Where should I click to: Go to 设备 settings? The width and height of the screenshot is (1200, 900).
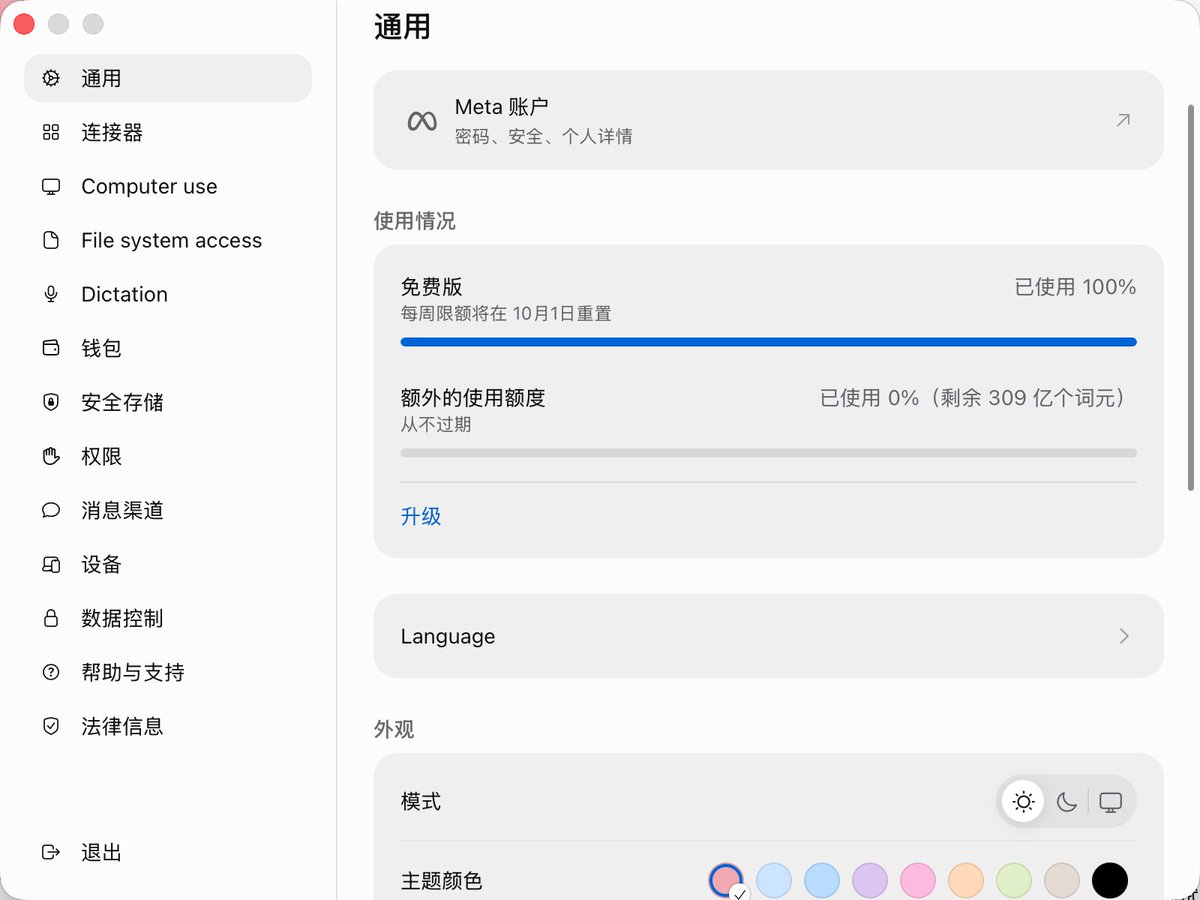pyautogui.click(x=168, y=564)
